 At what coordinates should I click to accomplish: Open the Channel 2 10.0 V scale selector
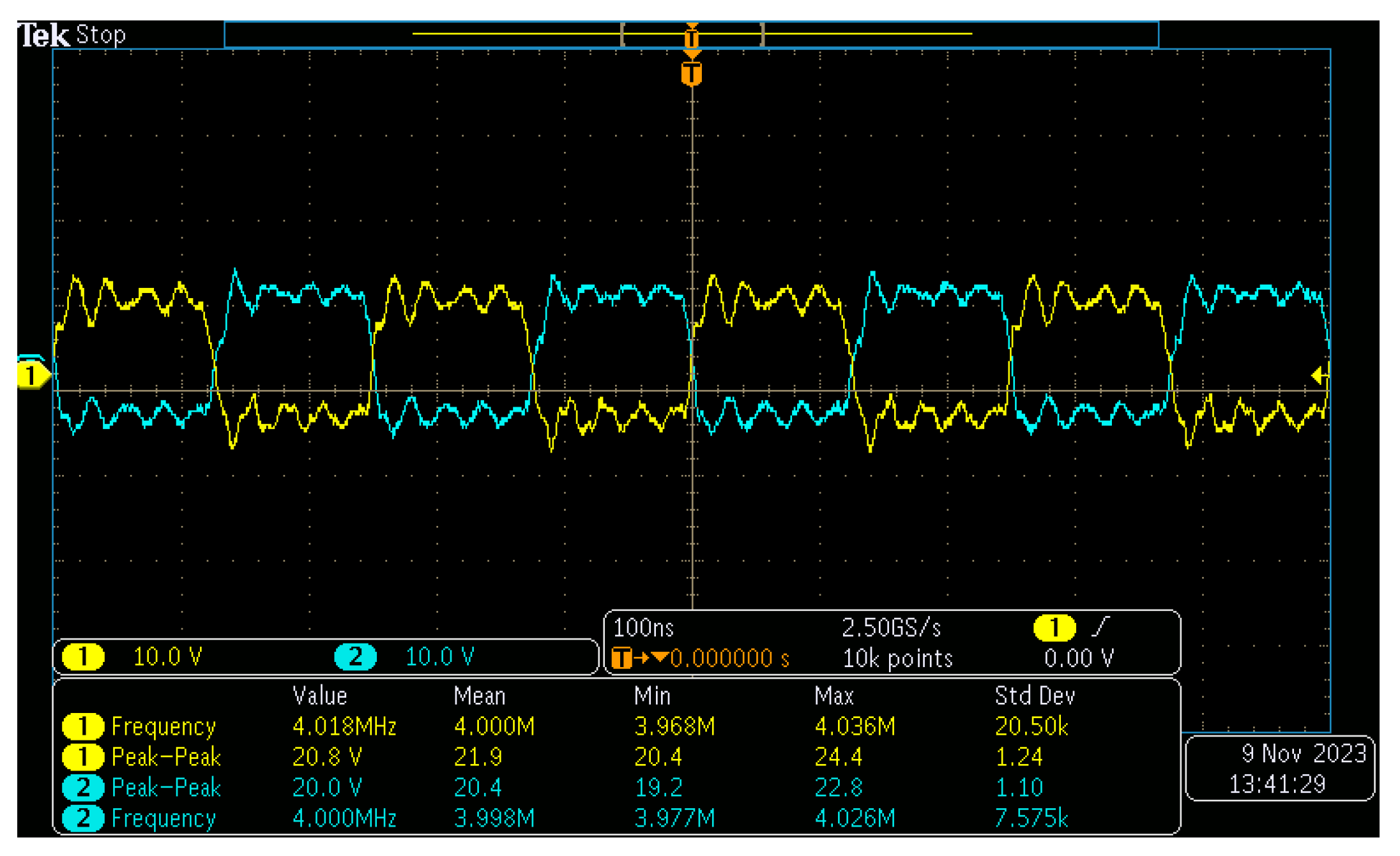[x=441, y=656]
